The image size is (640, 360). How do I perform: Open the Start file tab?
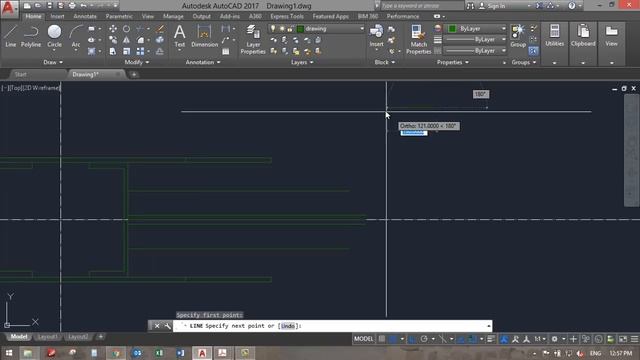[20, 74]
